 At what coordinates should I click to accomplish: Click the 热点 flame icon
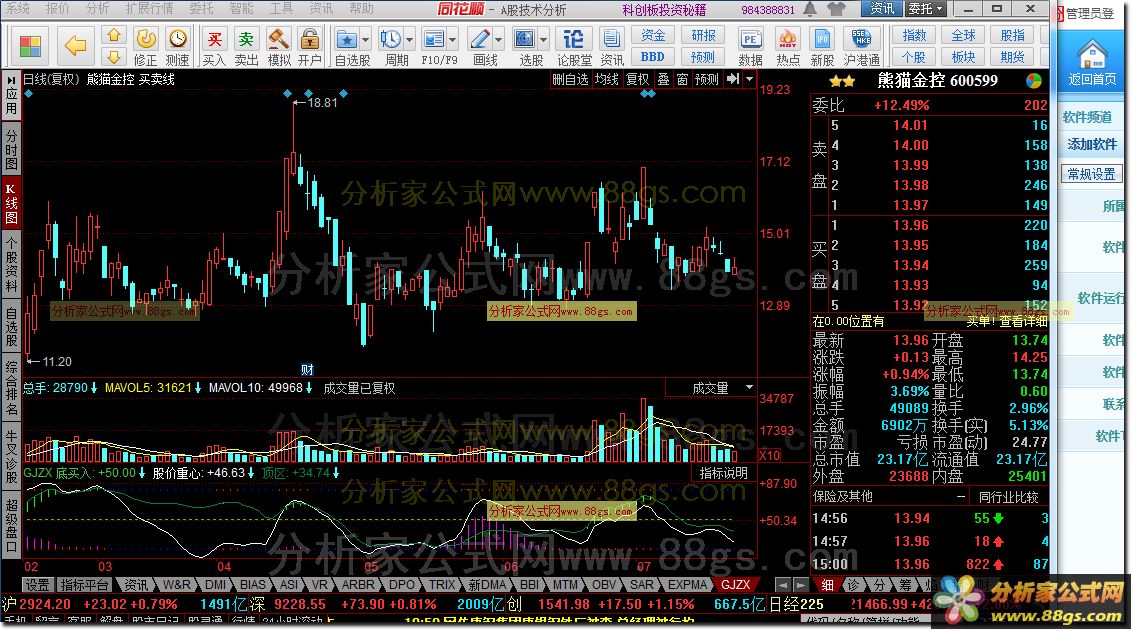[788, 39]
